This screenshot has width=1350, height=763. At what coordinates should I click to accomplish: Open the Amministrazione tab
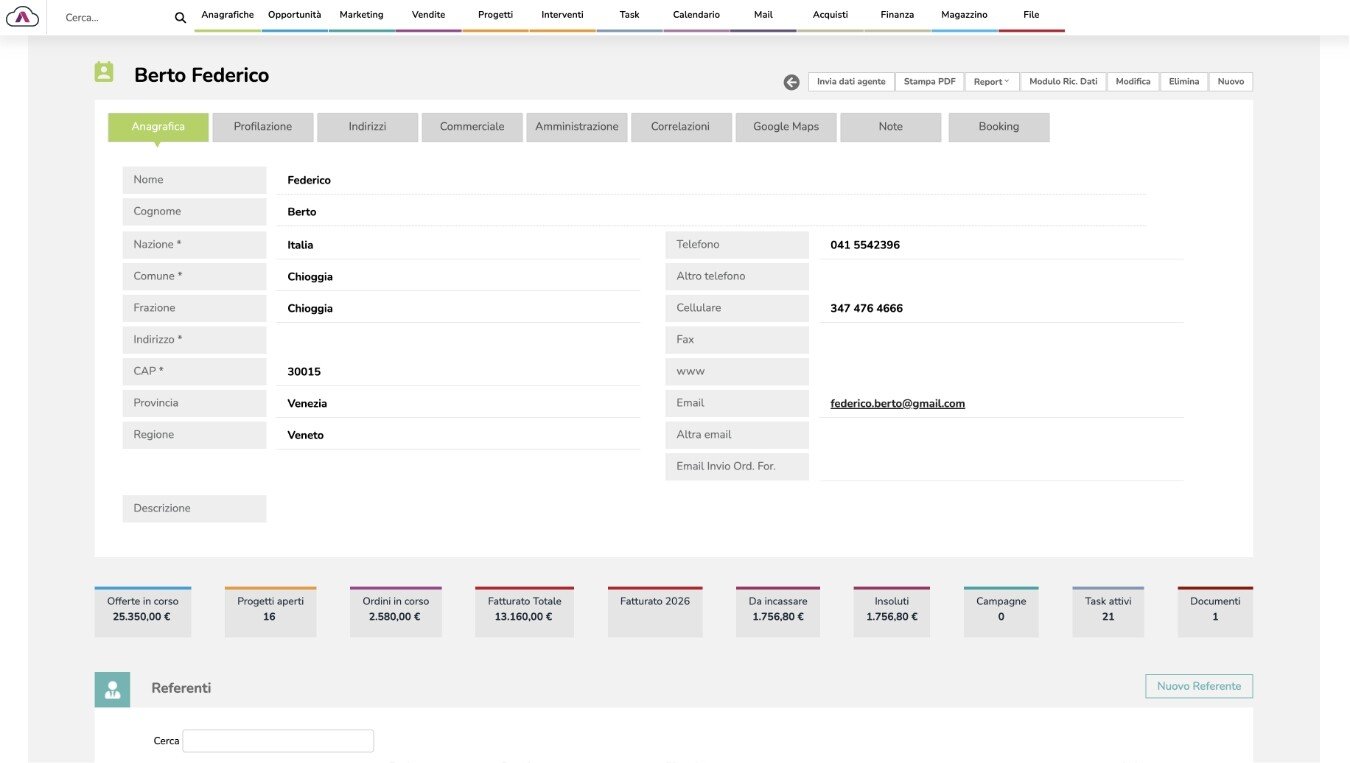point(577,127)
